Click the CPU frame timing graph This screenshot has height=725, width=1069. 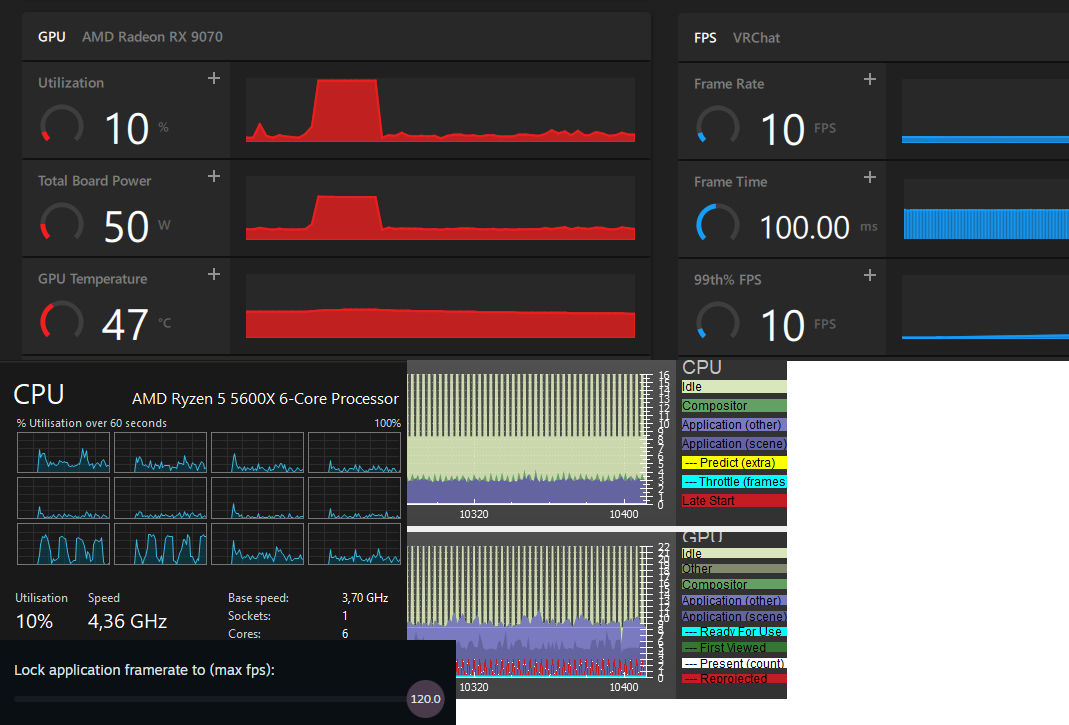(526, 439)
